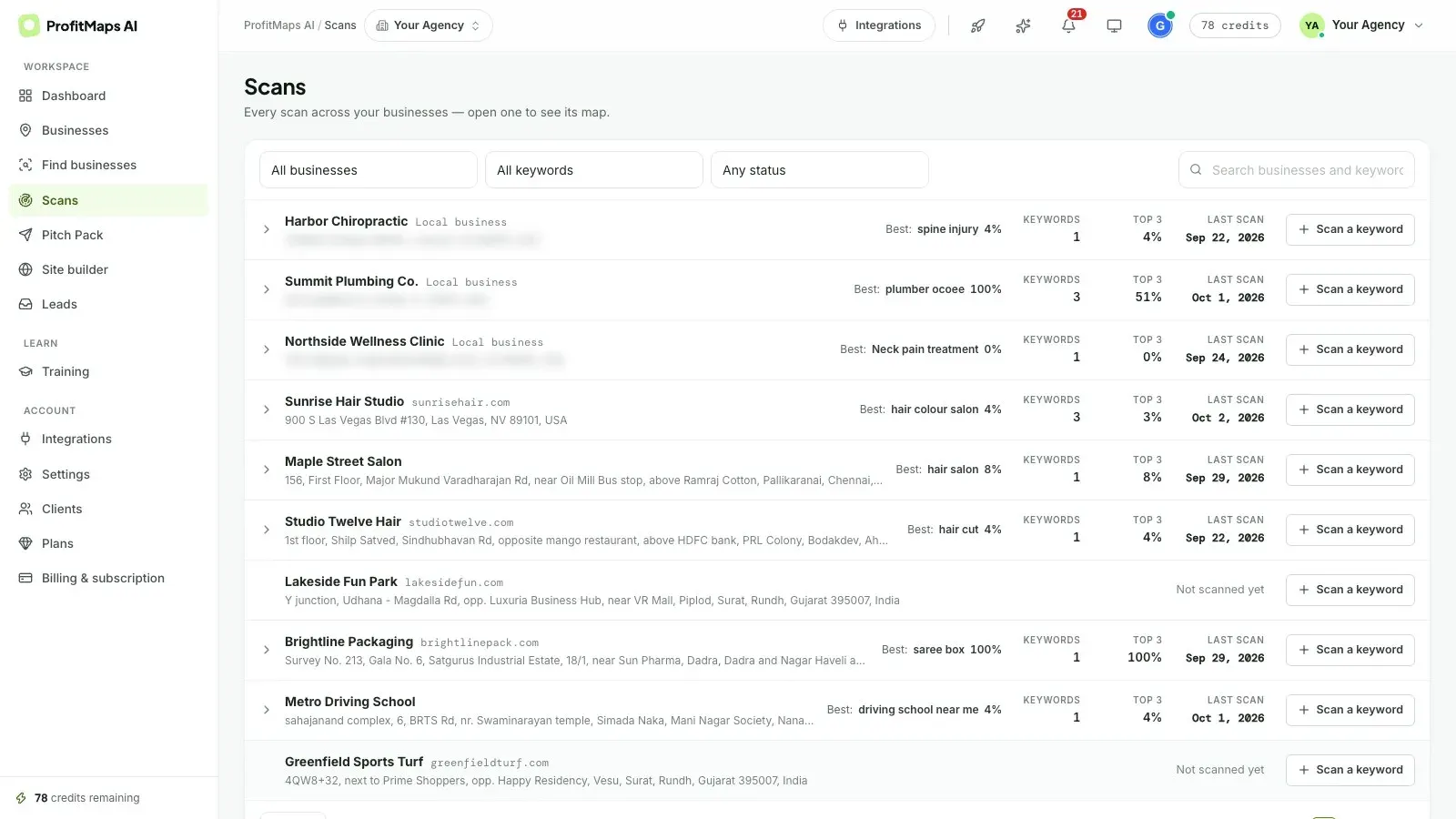Click ProfitMaps AI breadcrumb link
1456x819 pixels.
tap(279, 25)
